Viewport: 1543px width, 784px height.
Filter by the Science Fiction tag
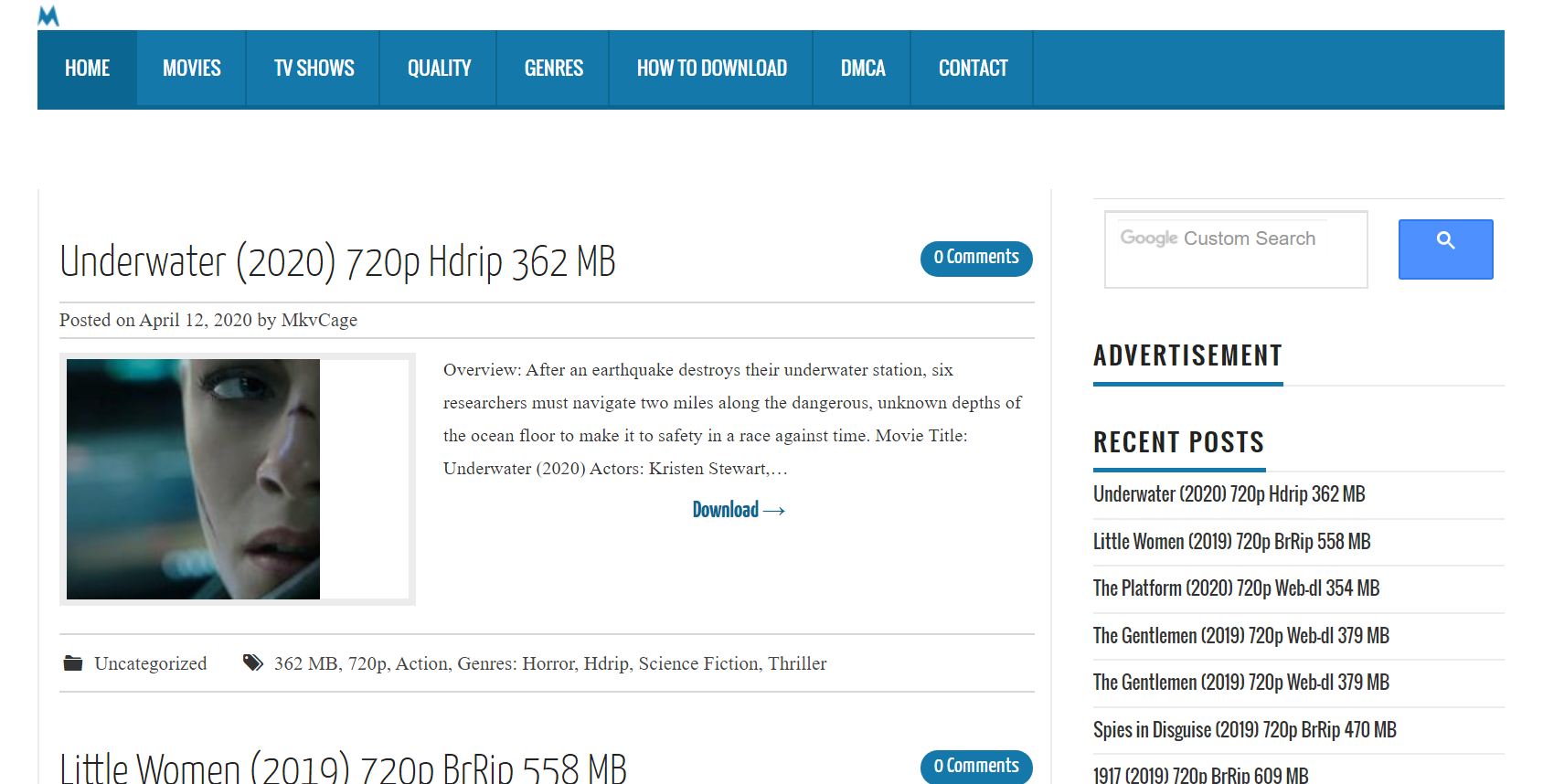[698, 663]
